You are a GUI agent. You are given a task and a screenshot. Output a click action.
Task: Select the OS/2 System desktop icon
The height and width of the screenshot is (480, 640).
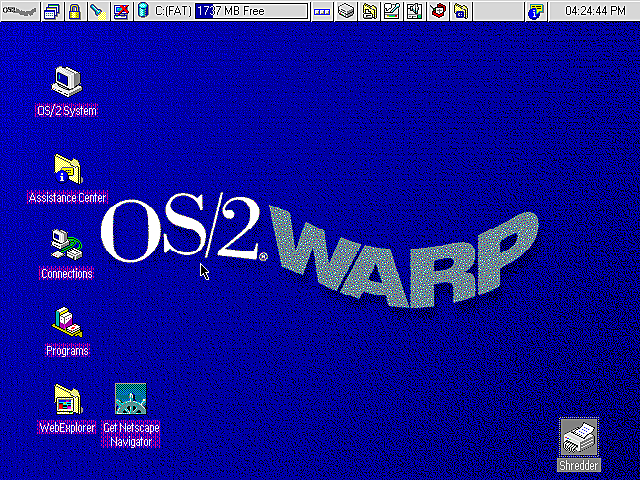pyautogui.click(x=67, y=82)
